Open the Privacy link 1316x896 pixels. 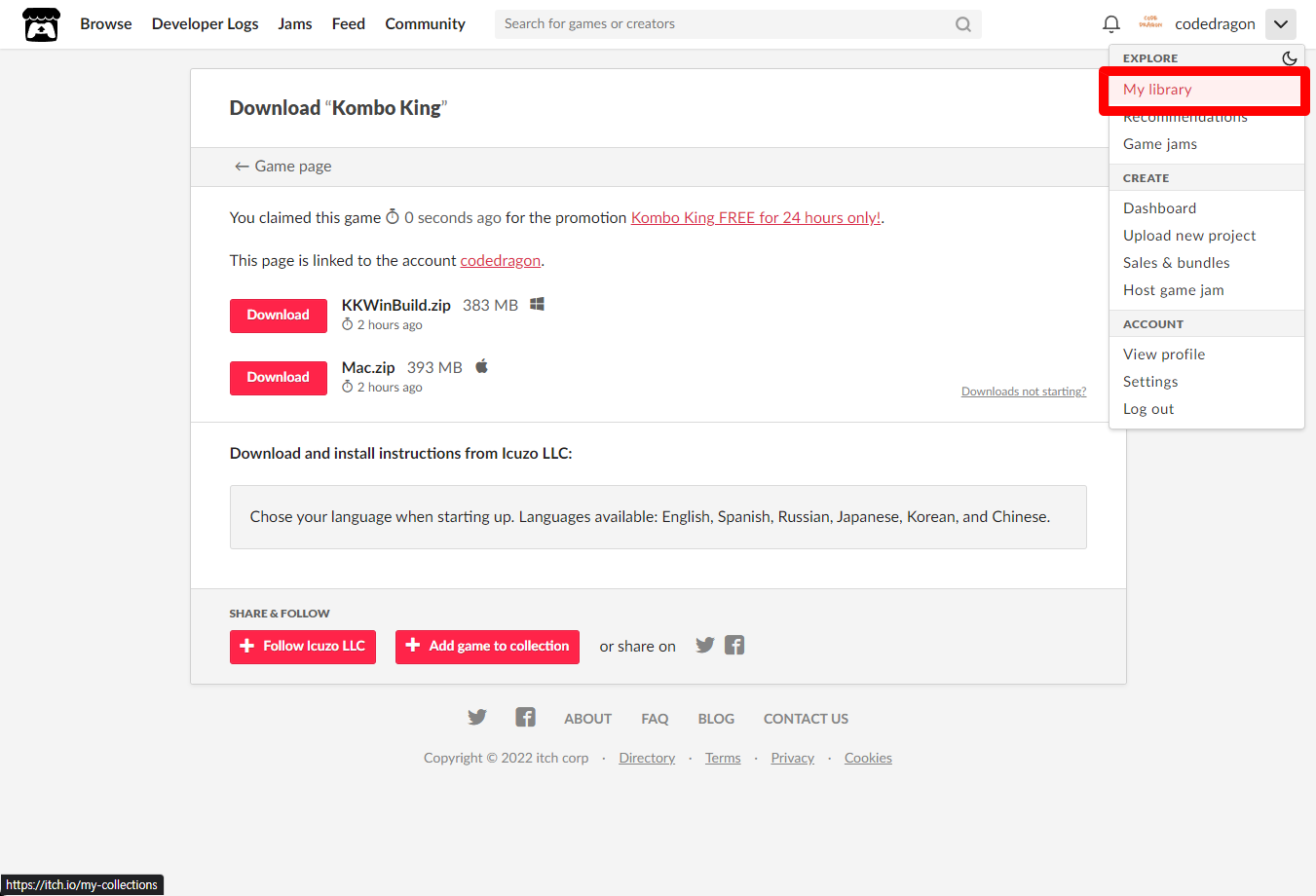pyautogui.click(x=792, y=758)
